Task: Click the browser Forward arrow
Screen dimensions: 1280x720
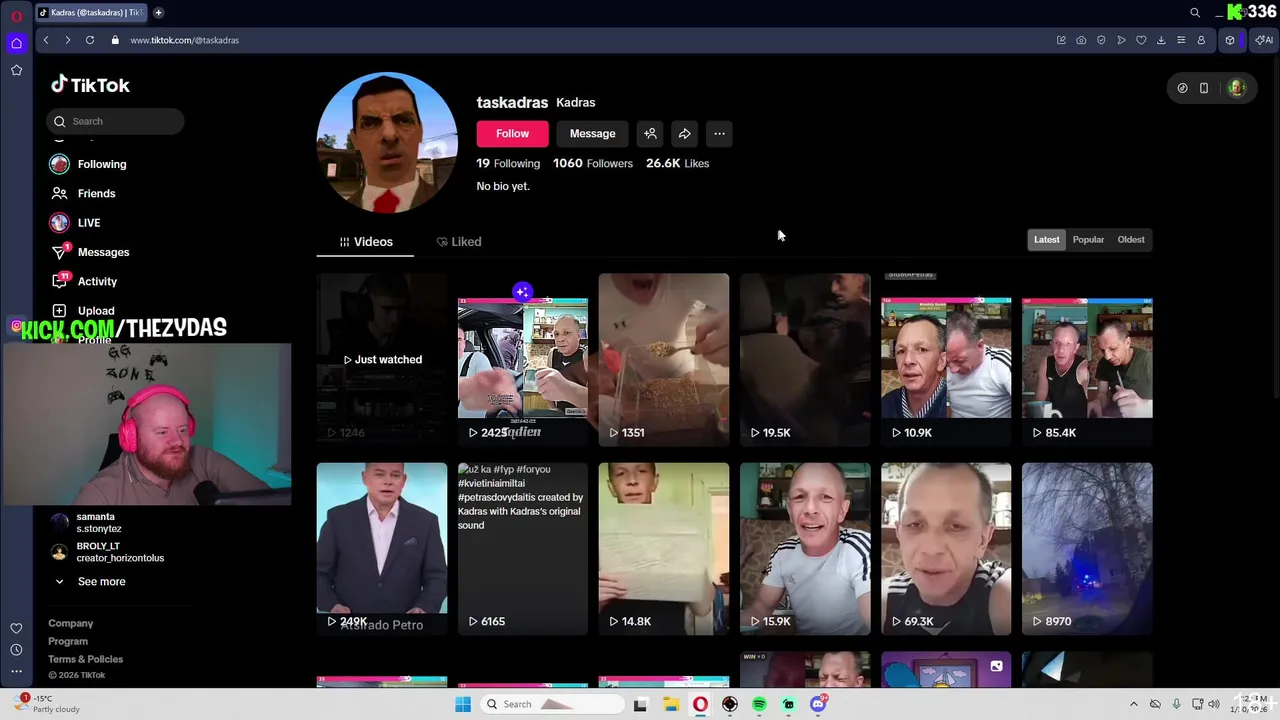Action: click(x=67, y=40)
